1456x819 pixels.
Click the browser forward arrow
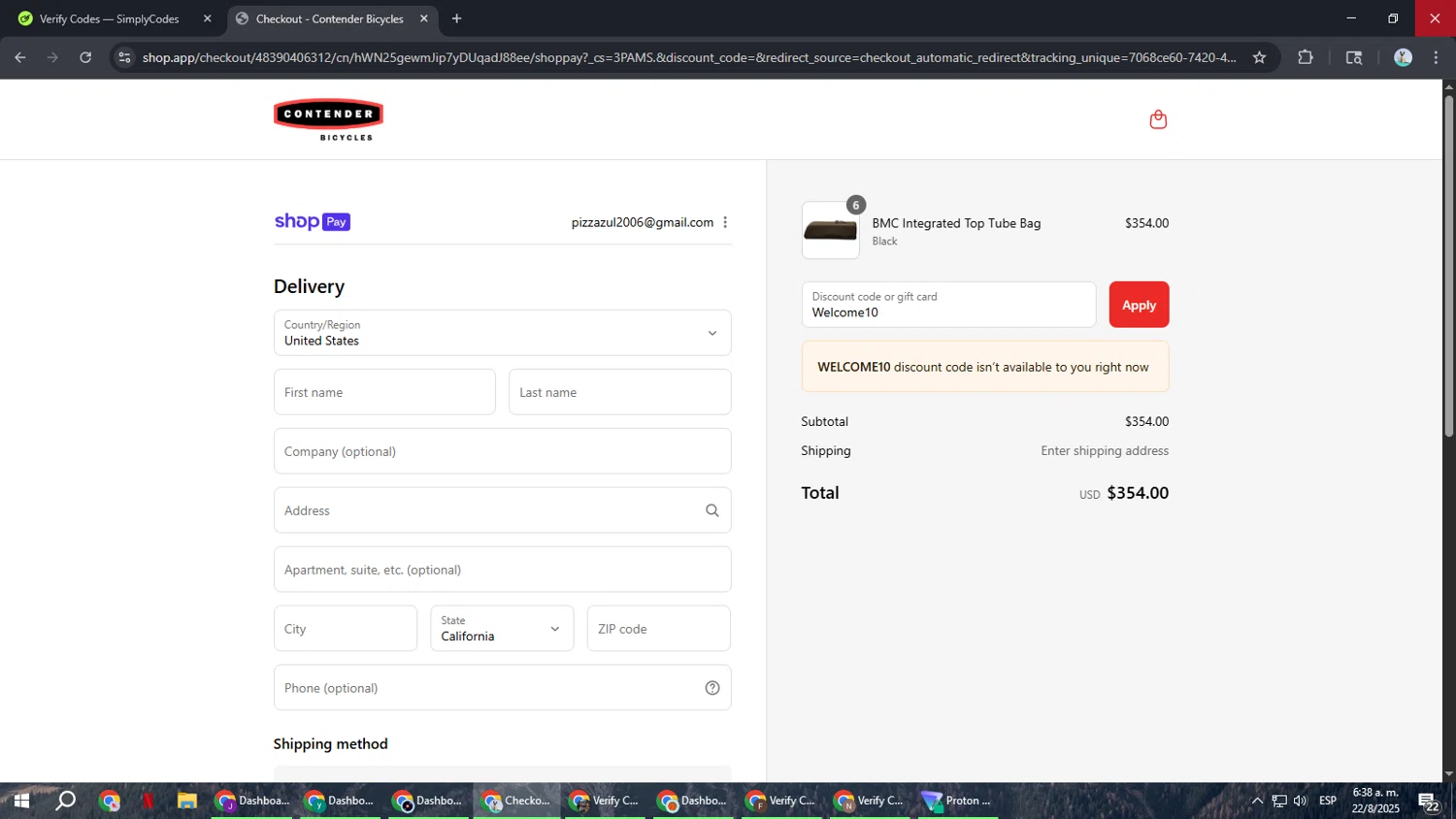coord(52,57)
